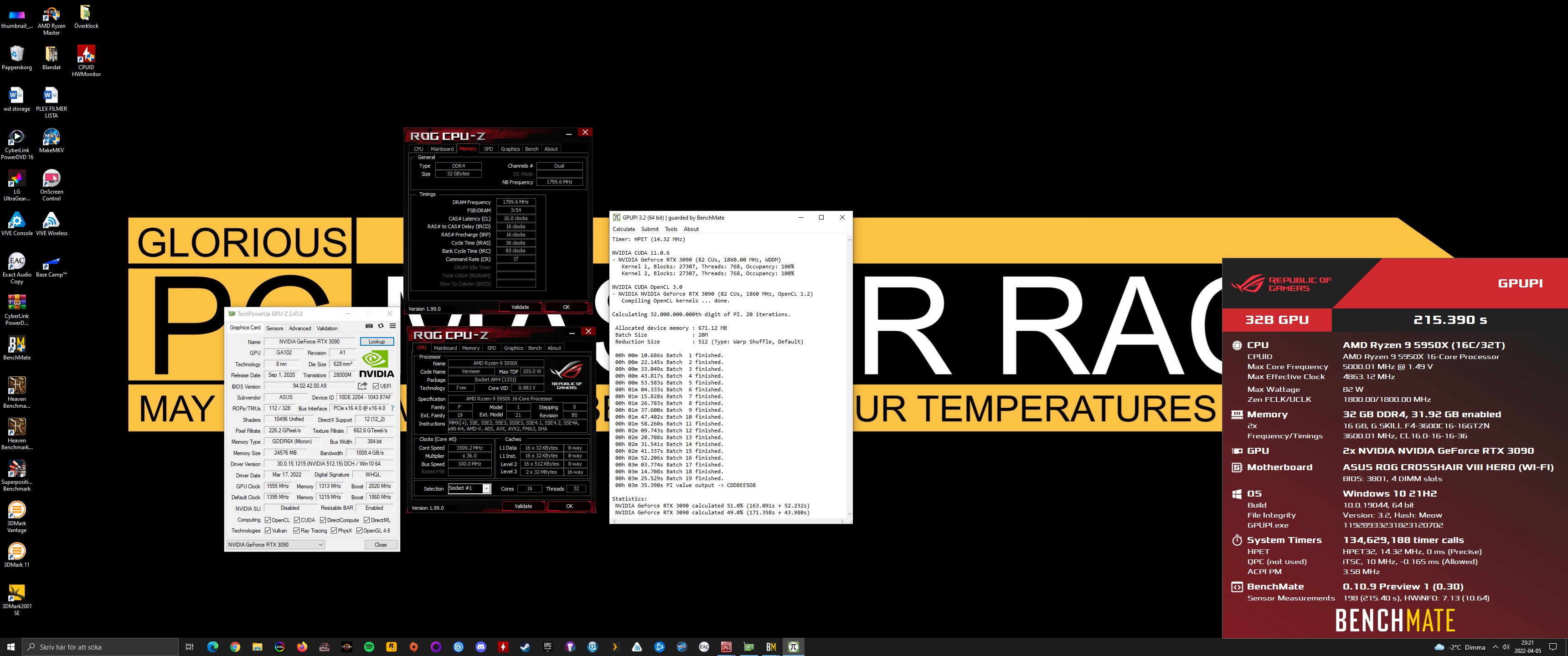The height and width of the screenshot is (656, 1568).
Task: Open the Socket #1 selection dropdown
Action: coord(469,488)
